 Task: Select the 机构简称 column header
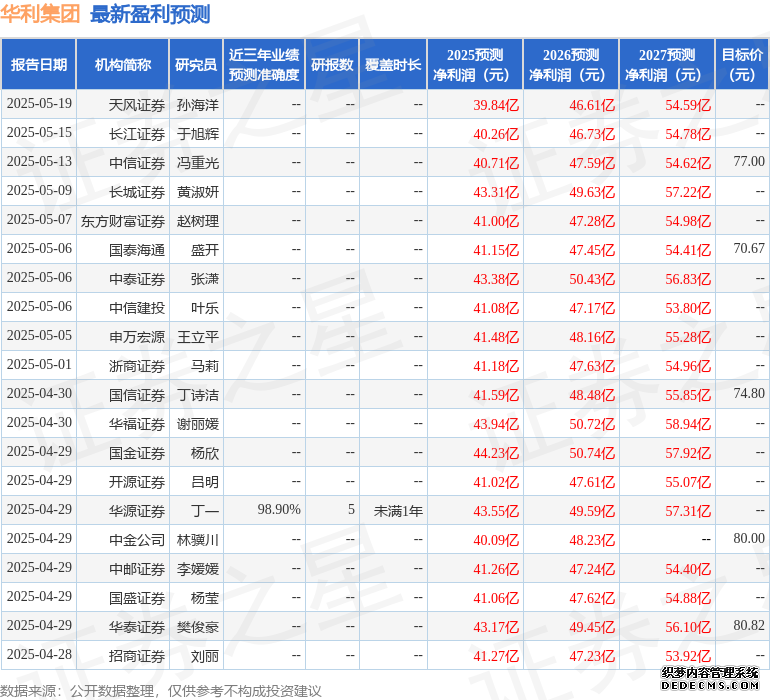tap(123, 64)
